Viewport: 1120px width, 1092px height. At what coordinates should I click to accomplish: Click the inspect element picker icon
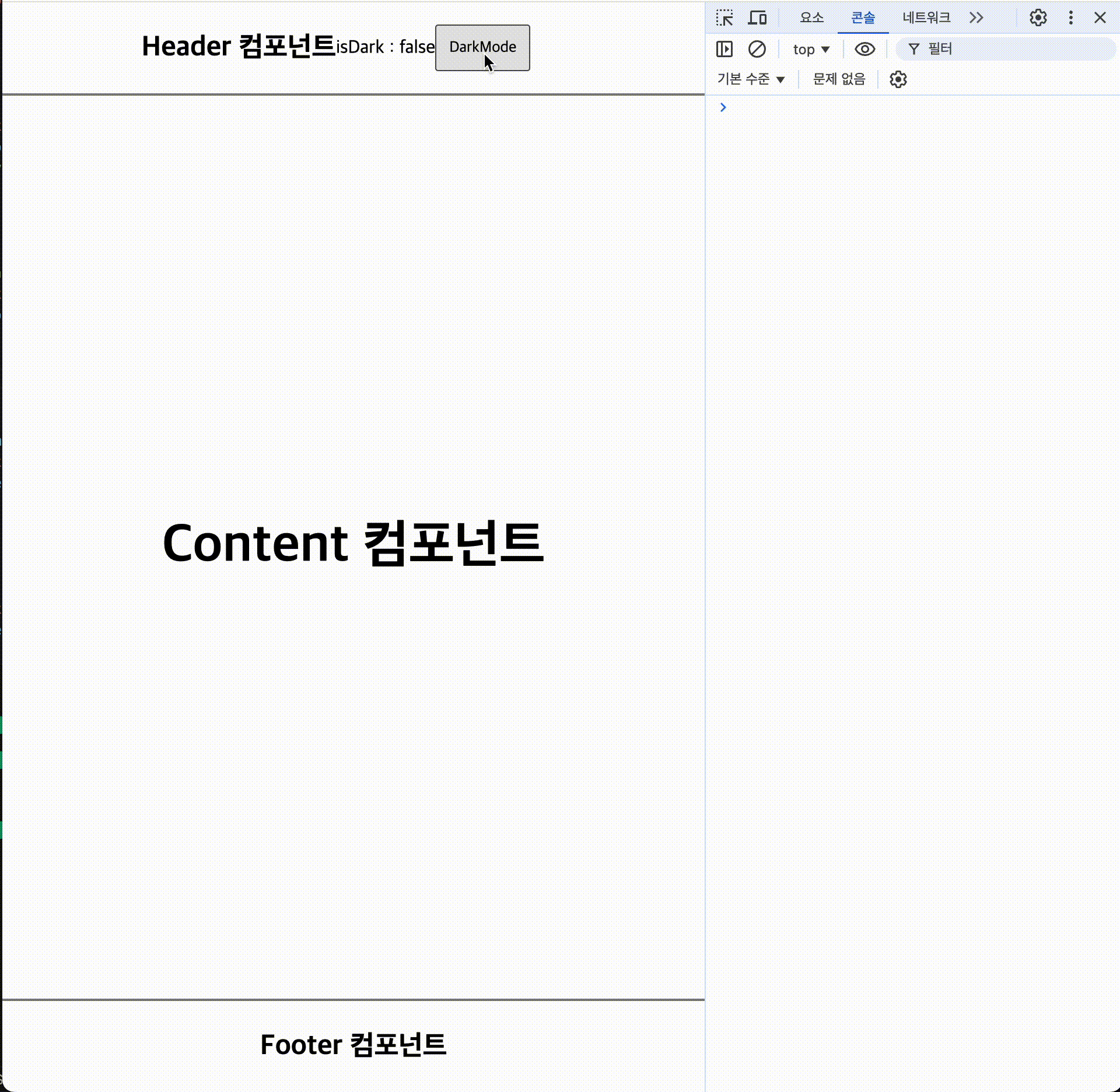point(724,18)
